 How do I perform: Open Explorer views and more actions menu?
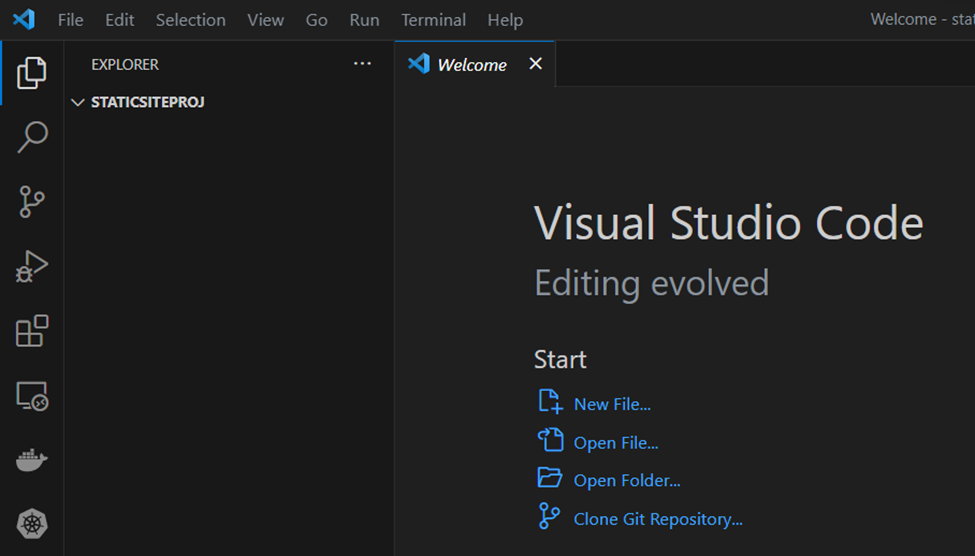click(x=362, y=63)
